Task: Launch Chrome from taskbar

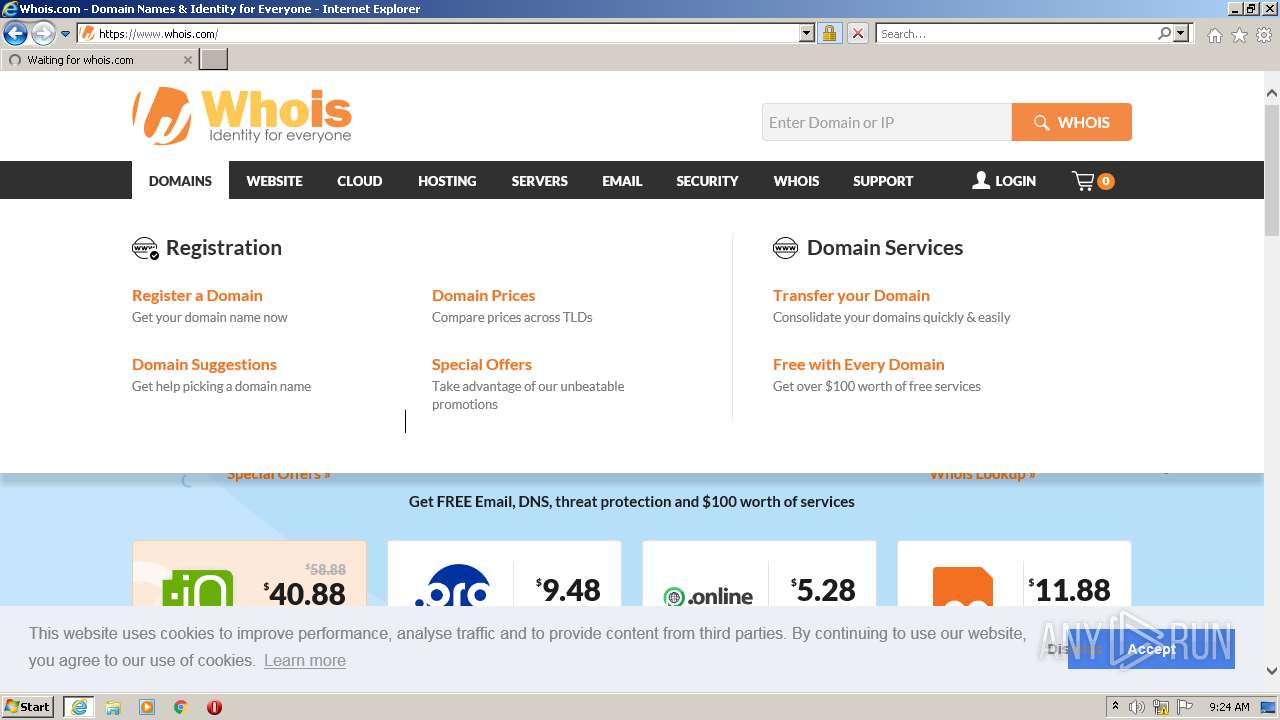Action: point(181,707)
